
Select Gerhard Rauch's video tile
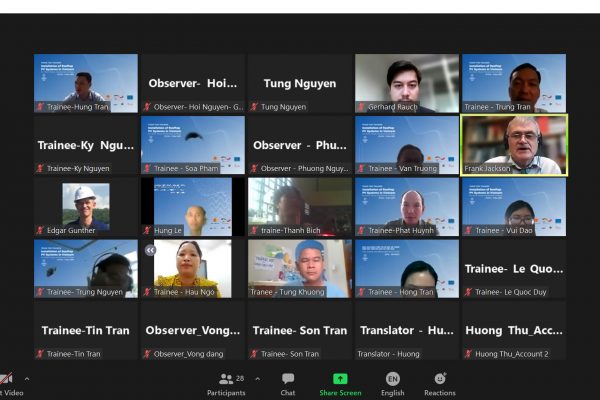[x=406, y=82]
